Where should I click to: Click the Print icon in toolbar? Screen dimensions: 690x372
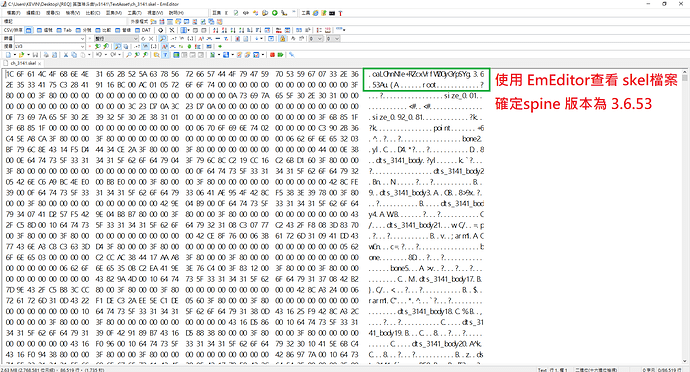(x=46, y=55)
